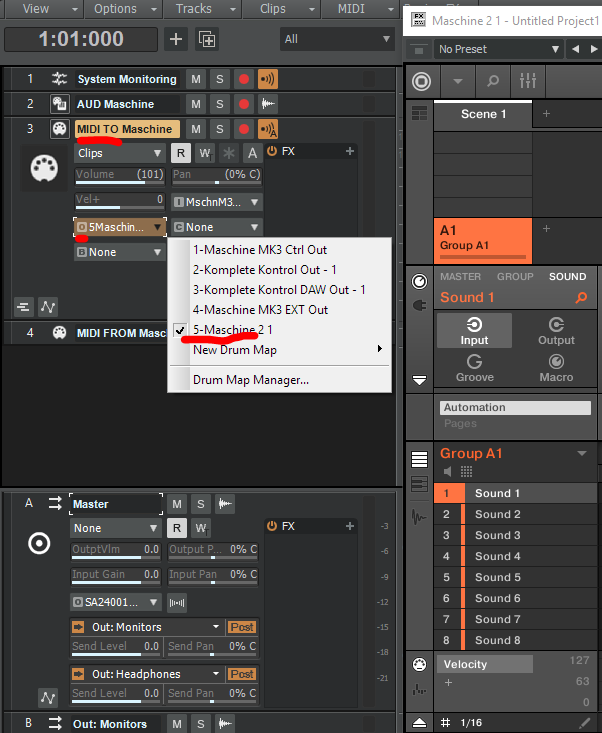Image resolution: width=602 pixels, height=733 pixels.
Task: Select 2-Komplete Kontrol Out - 1
Action: pyautogui.click(x=280, y=270)
